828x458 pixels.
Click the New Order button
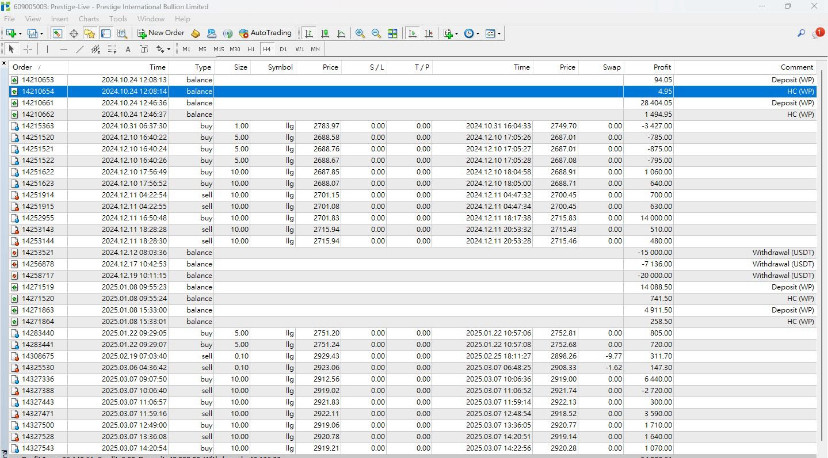(161, 33)
